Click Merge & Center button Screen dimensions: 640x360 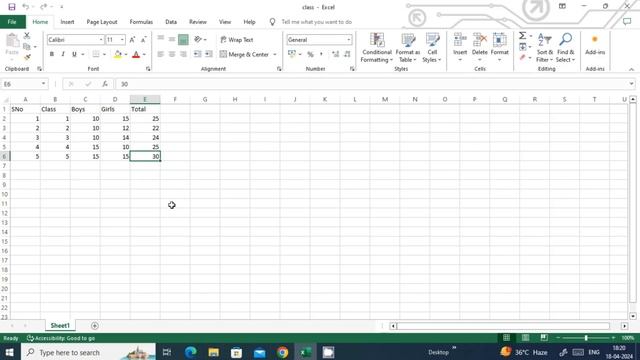point(244,54)
